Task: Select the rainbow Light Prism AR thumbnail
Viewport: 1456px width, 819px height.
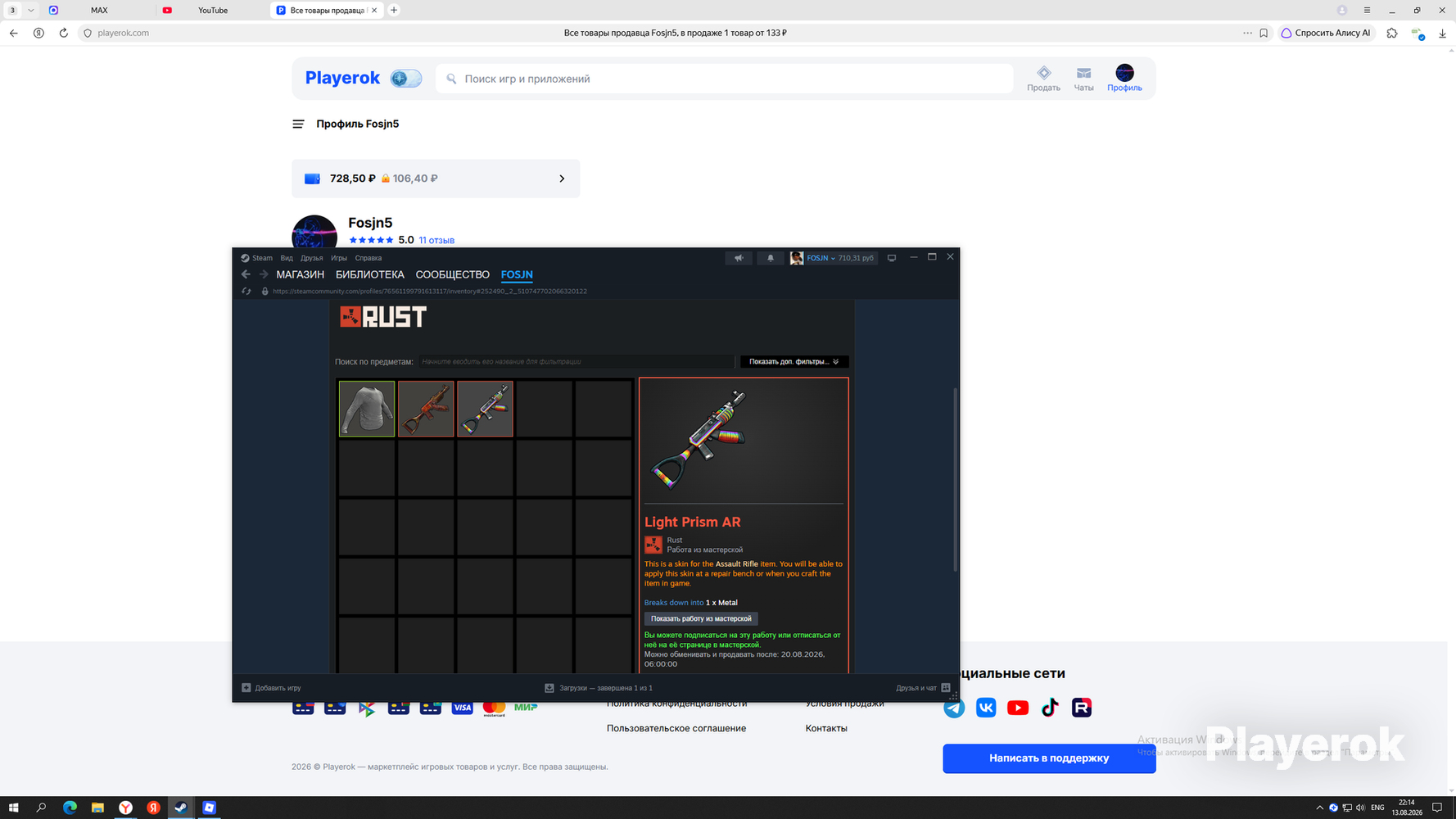Action: 485,409
